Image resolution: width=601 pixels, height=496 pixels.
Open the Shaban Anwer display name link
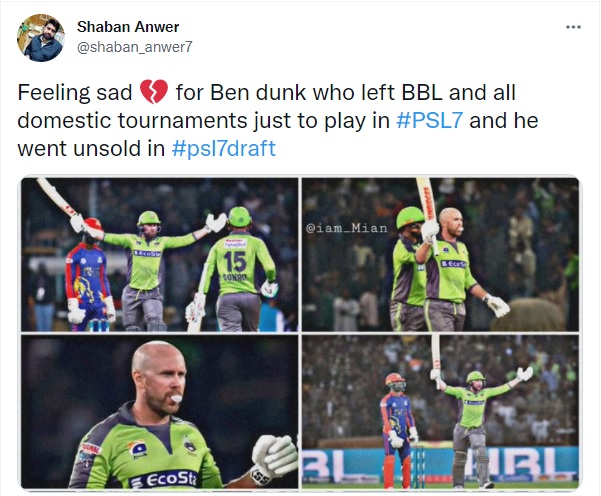[128, 27]
